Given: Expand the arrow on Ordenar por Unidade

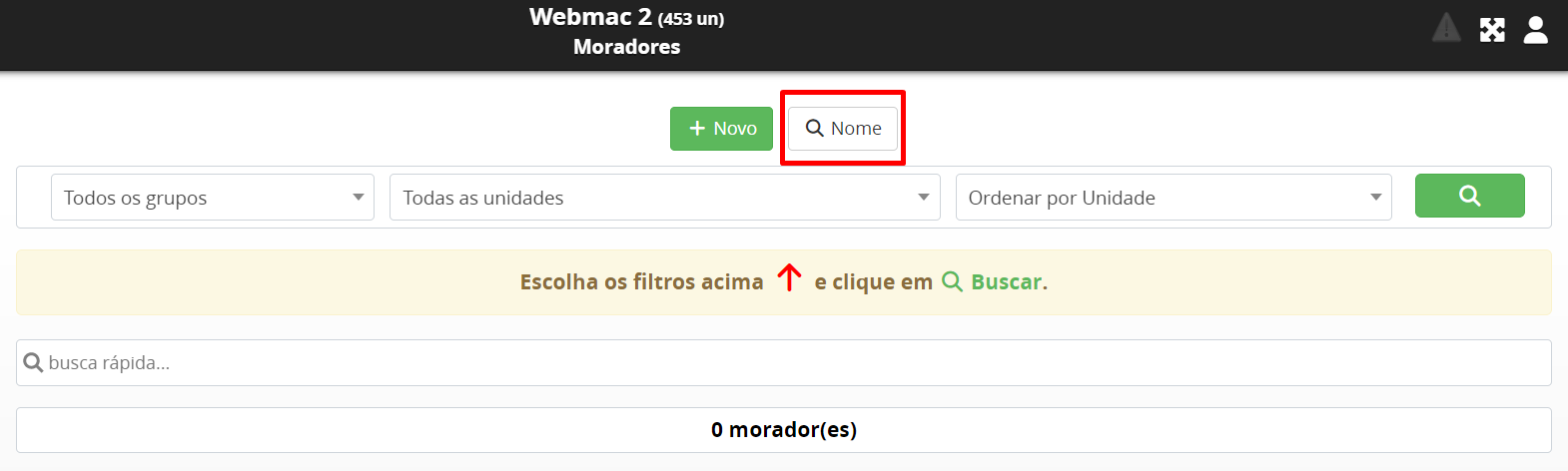Looking at the screenshot, I should click(x=1376, y=198).
